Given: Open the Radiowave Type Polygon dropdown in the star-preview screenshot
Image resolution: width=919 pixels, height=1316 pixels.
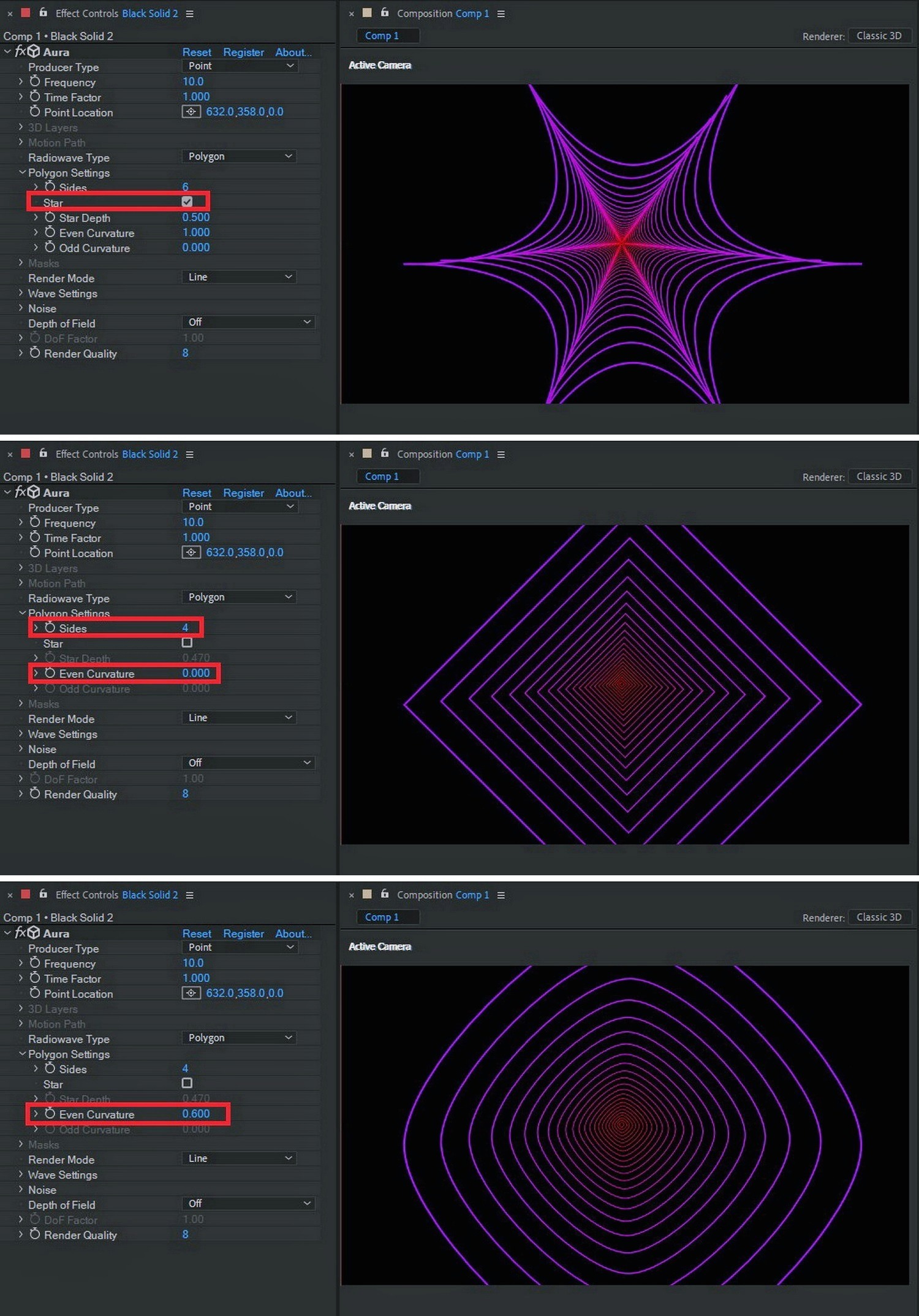Looking at the screenshot, I should pos(239,156).
